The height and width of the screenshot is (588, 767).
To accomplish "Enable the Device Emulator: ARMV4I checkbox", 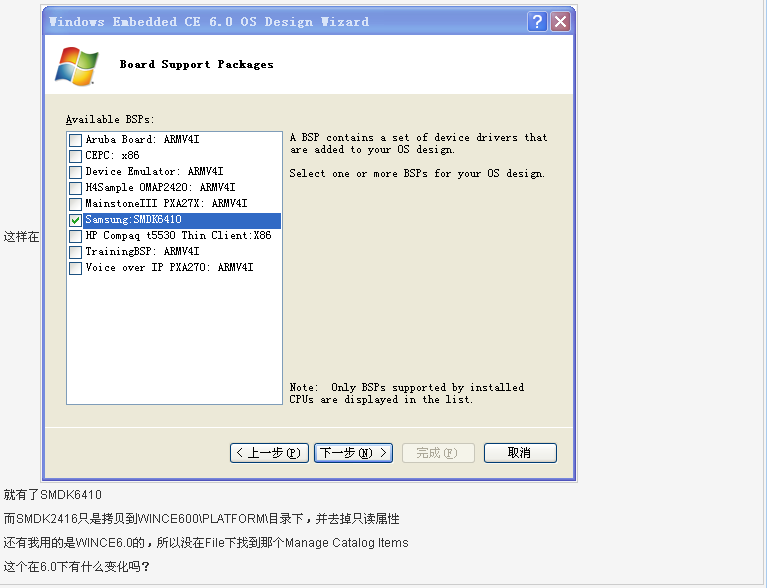I will point(75,172).
